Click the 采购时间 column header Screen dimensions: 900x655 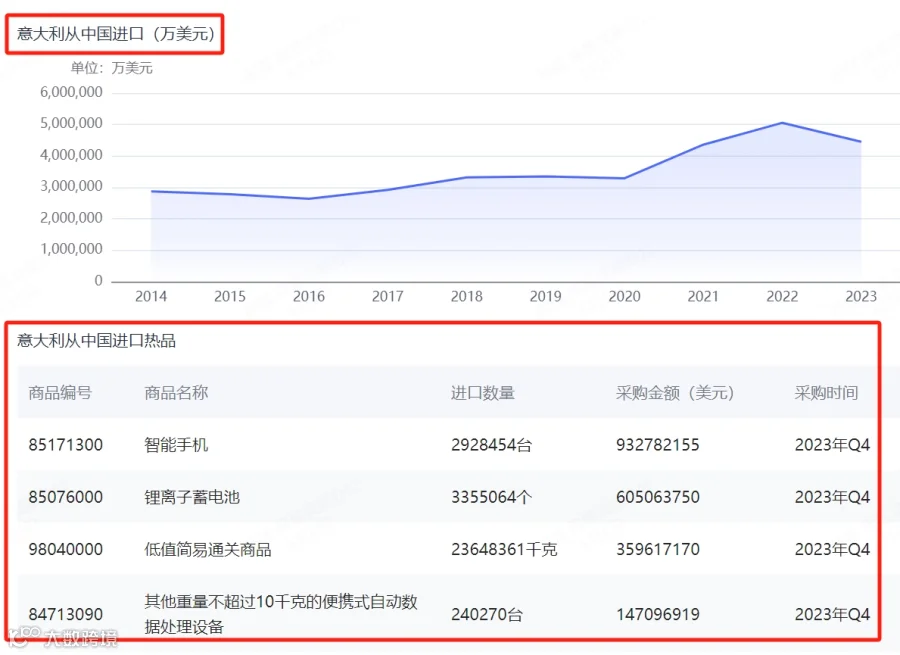[x=826, y=393]
